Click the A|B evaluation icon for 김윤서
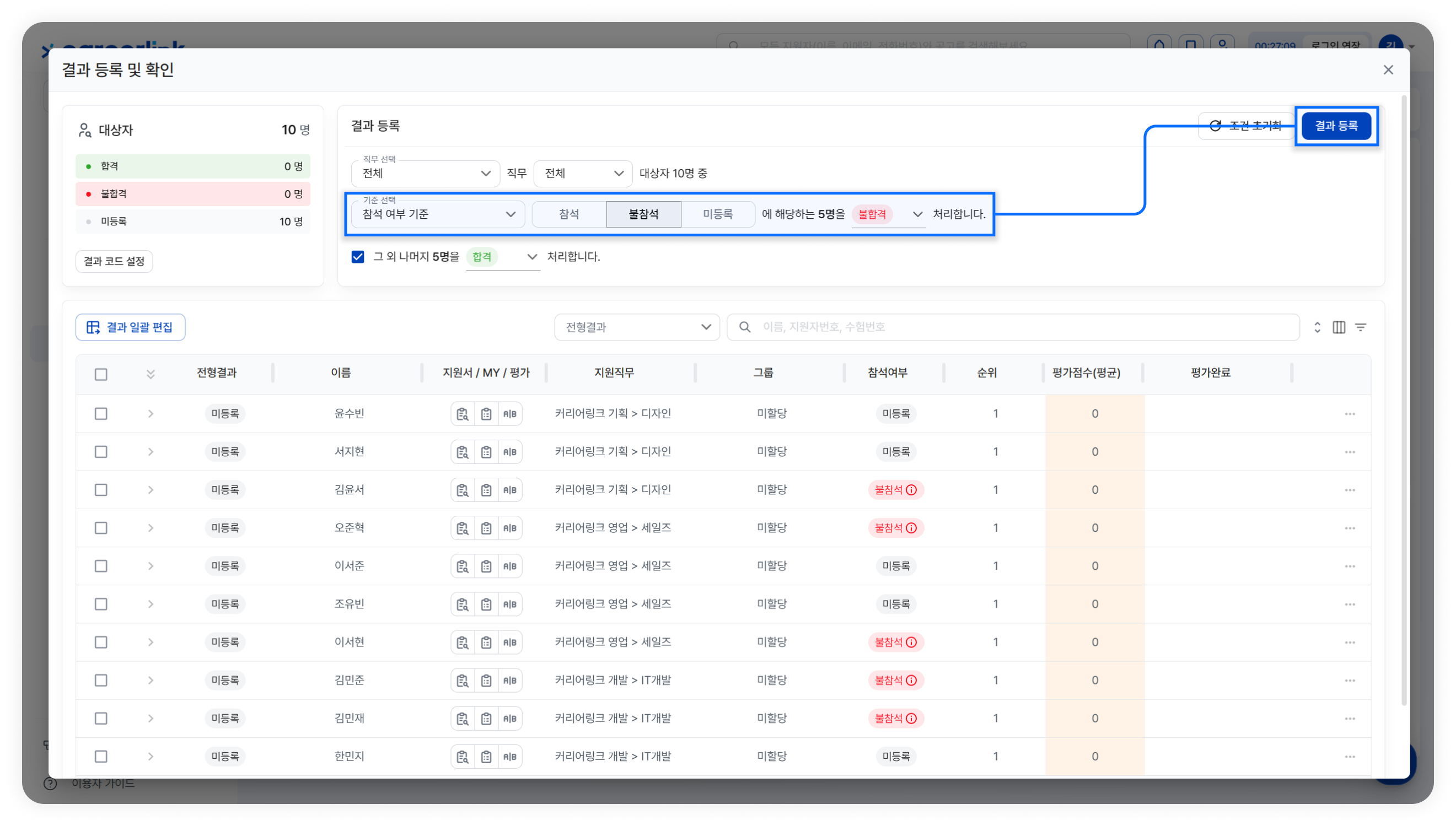The width and height of the screenshot is (1456, 826). coord(509,489)
